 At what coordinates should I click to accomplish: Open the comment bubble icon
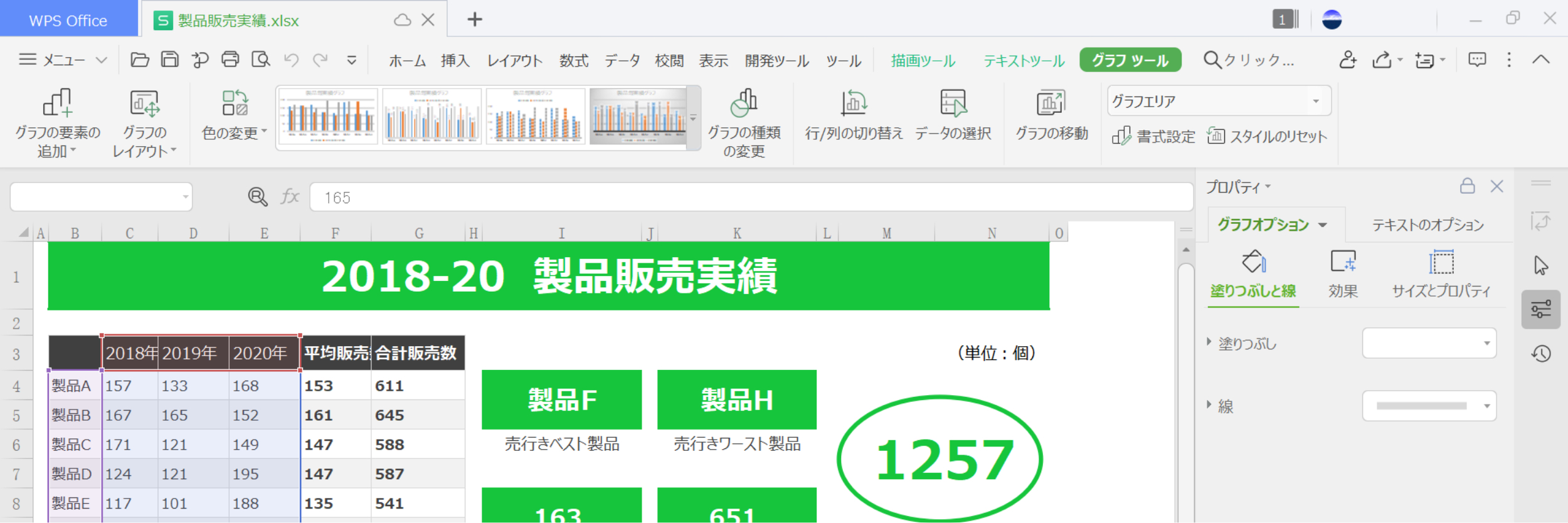(1477, 60)
